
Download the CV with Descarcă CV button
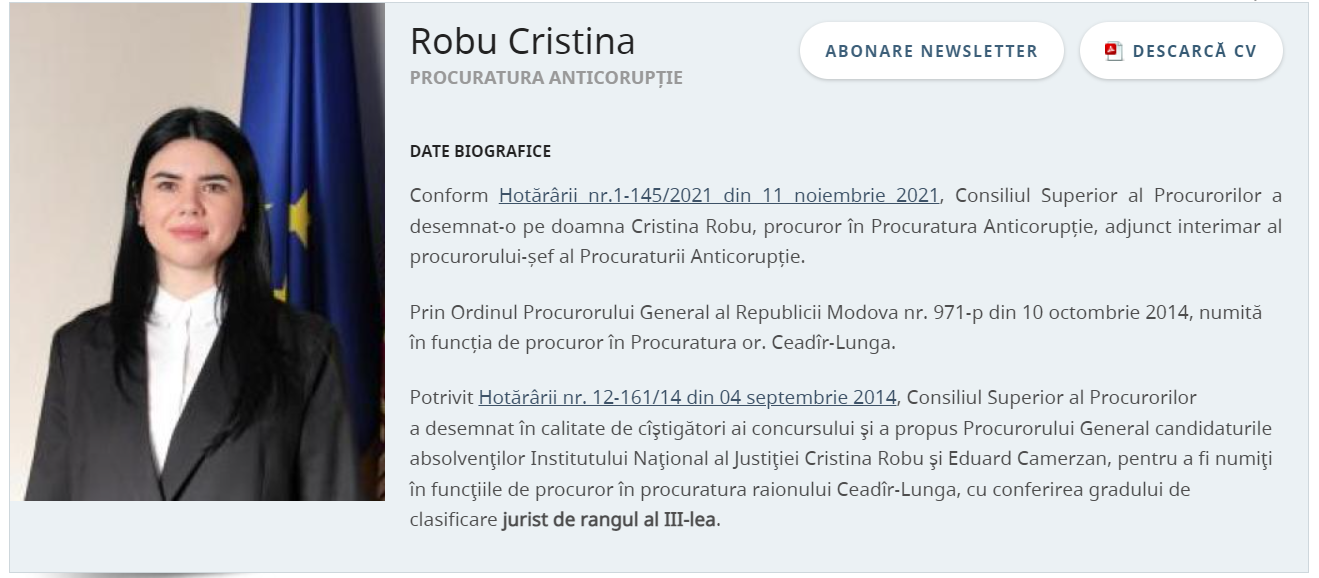pyautogui.click(x=1181, y=51)
